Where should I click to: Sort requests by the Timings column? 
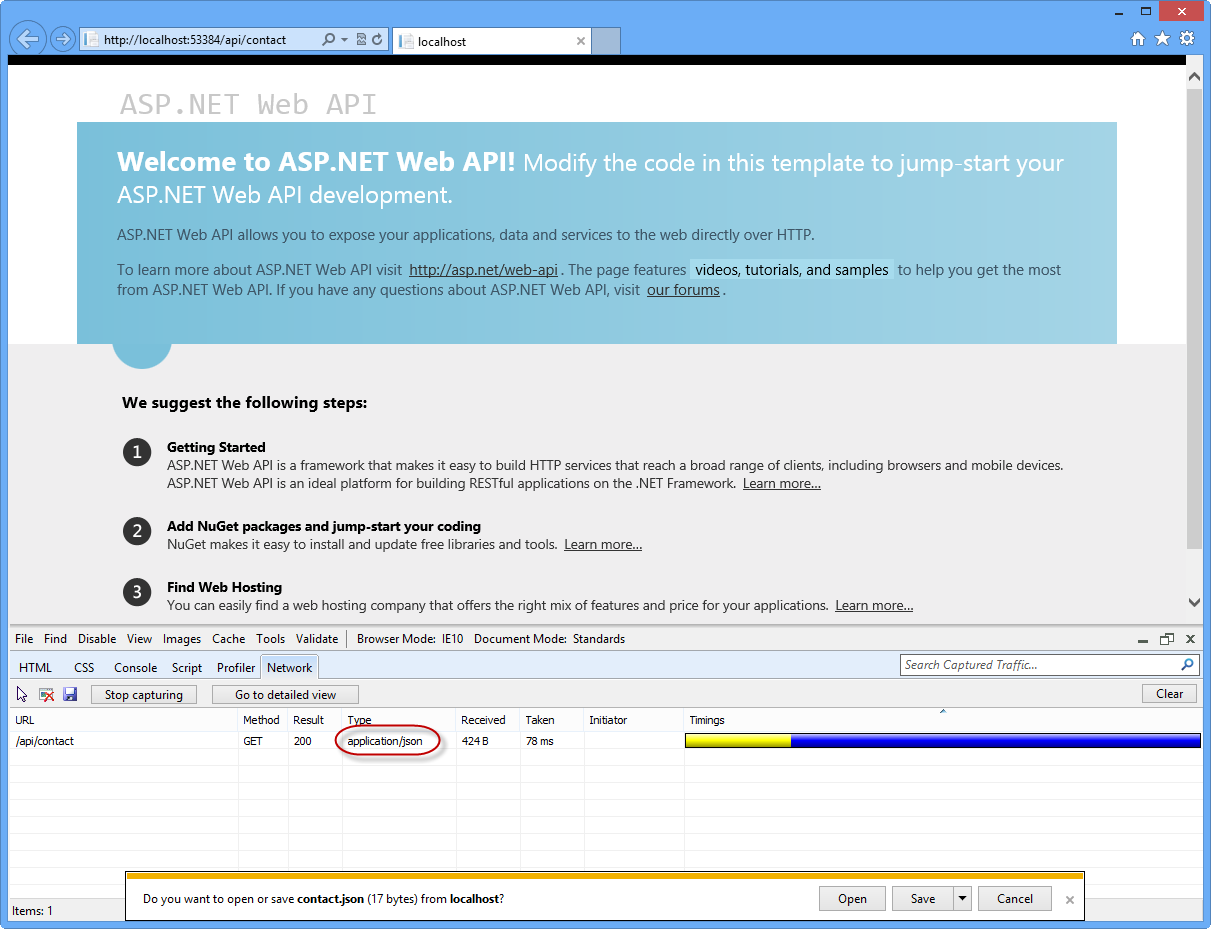click(710, 719)
